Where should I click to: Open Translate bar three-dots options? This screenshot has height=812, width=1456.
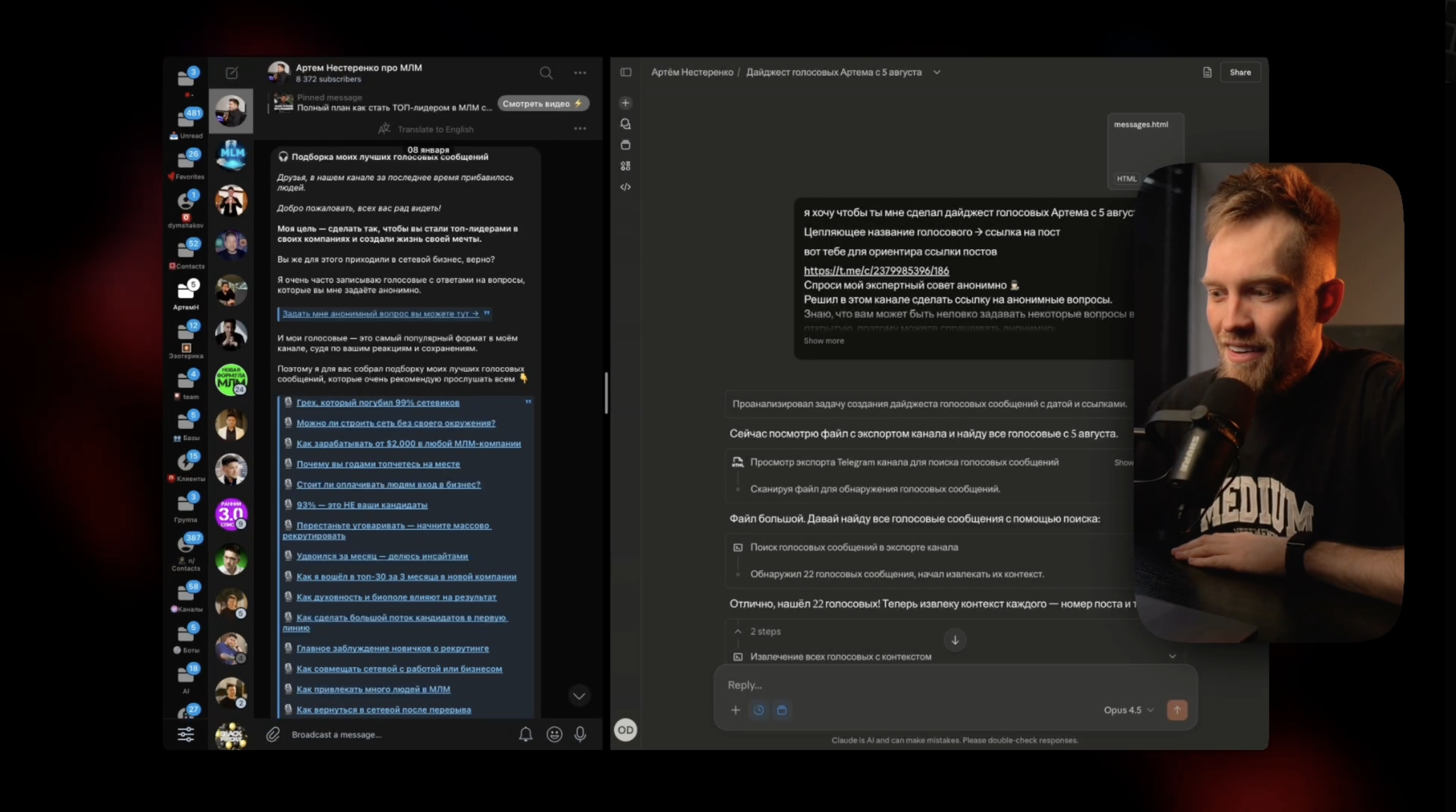(580, 129)
